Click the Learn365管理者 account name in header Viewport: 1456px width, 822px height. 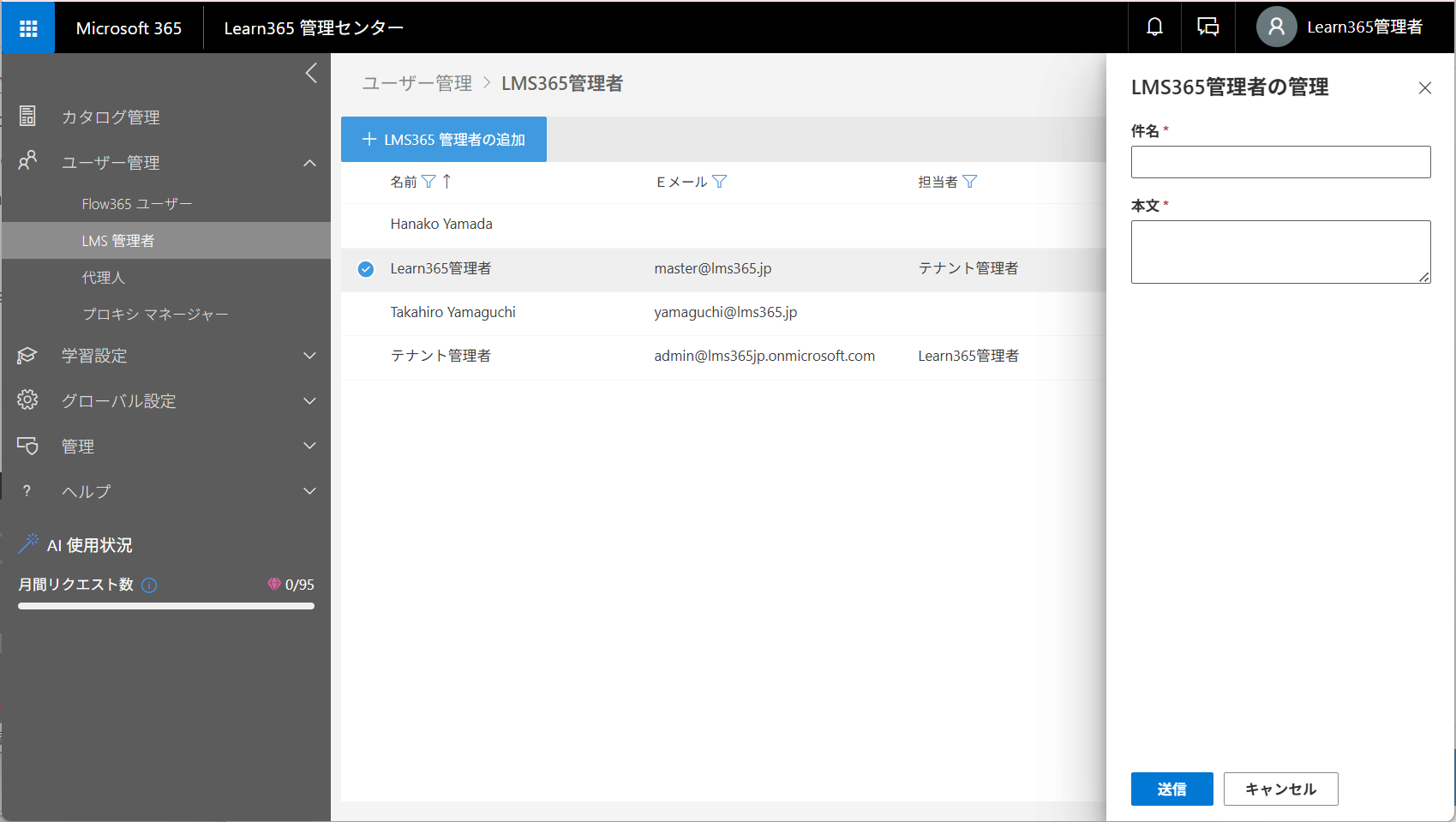click(x=1364, y=27)
